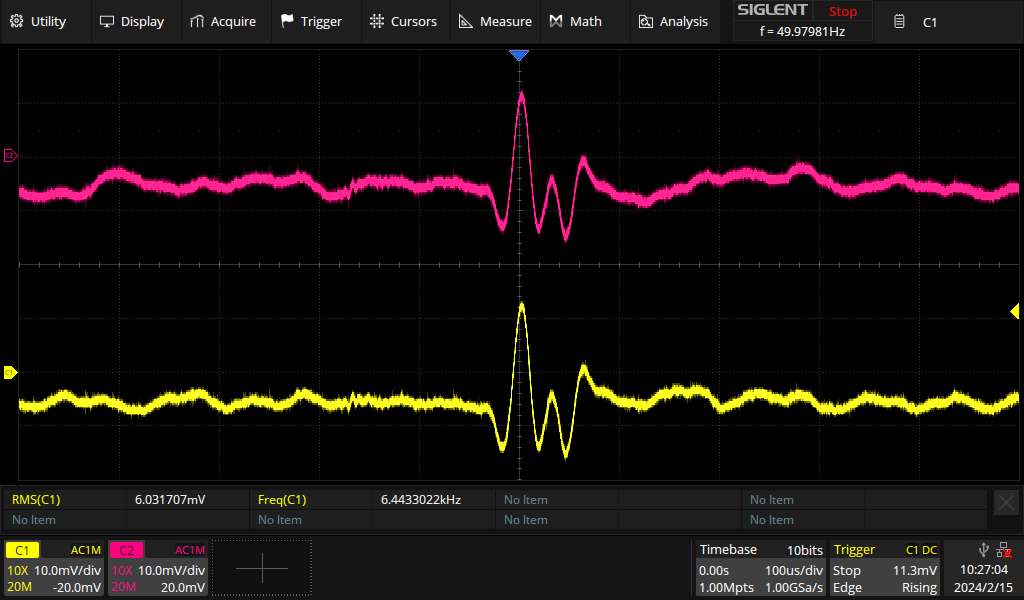This screenshot has height=600, width=1024.
Task: Select the yellow C1 ground level marker
Action: pyautogui.click(x=10, y=372)
